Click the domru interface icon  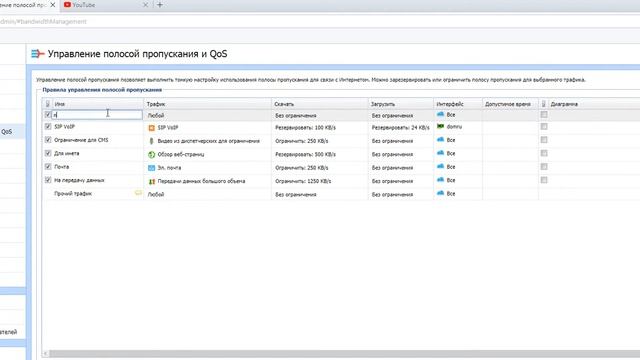click(440, 127)
